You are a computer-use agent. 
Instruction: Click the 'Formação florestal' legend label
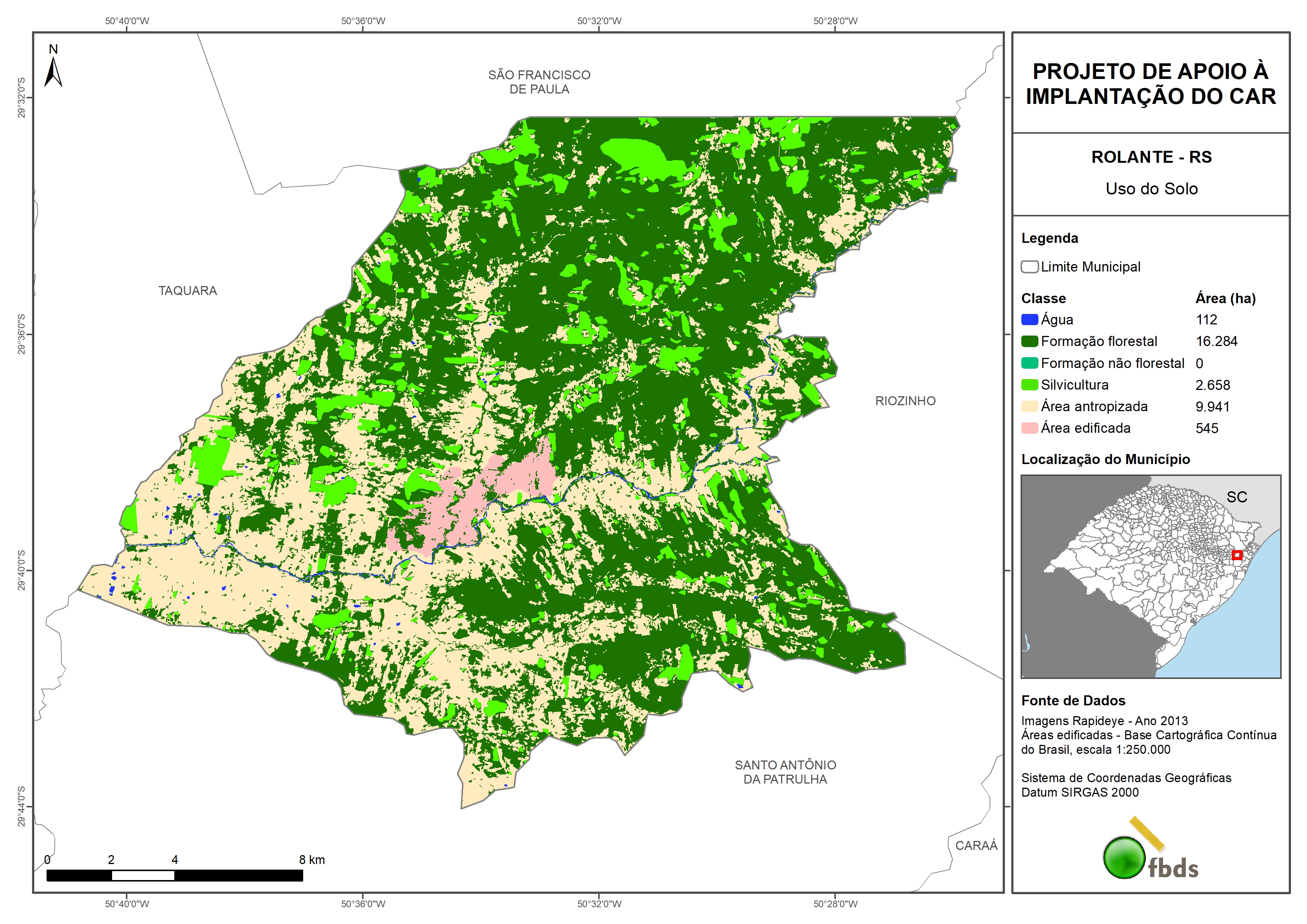1099,341
